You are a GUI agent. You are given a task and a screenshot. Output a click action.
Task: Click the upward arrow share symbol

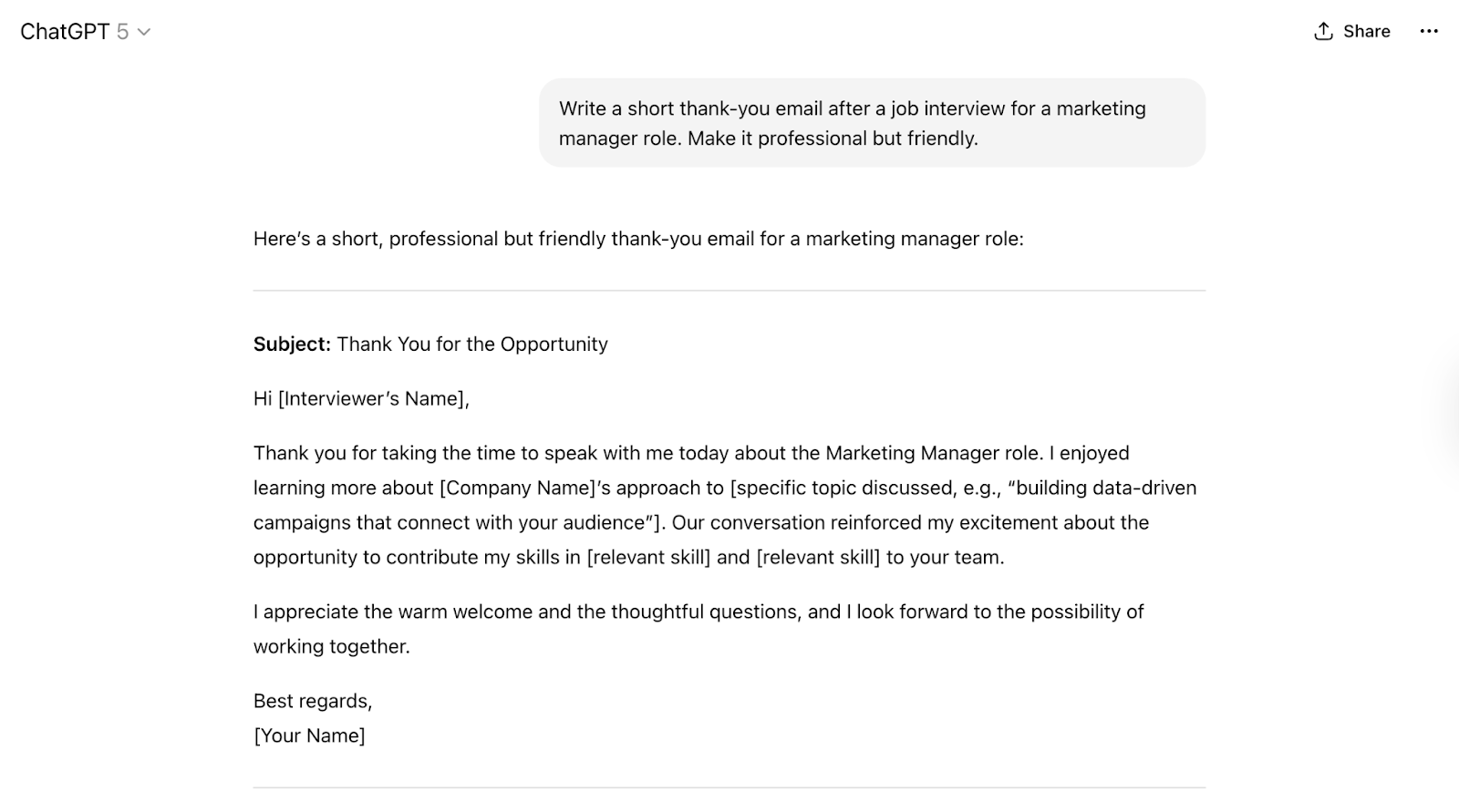coord(1322,30)
